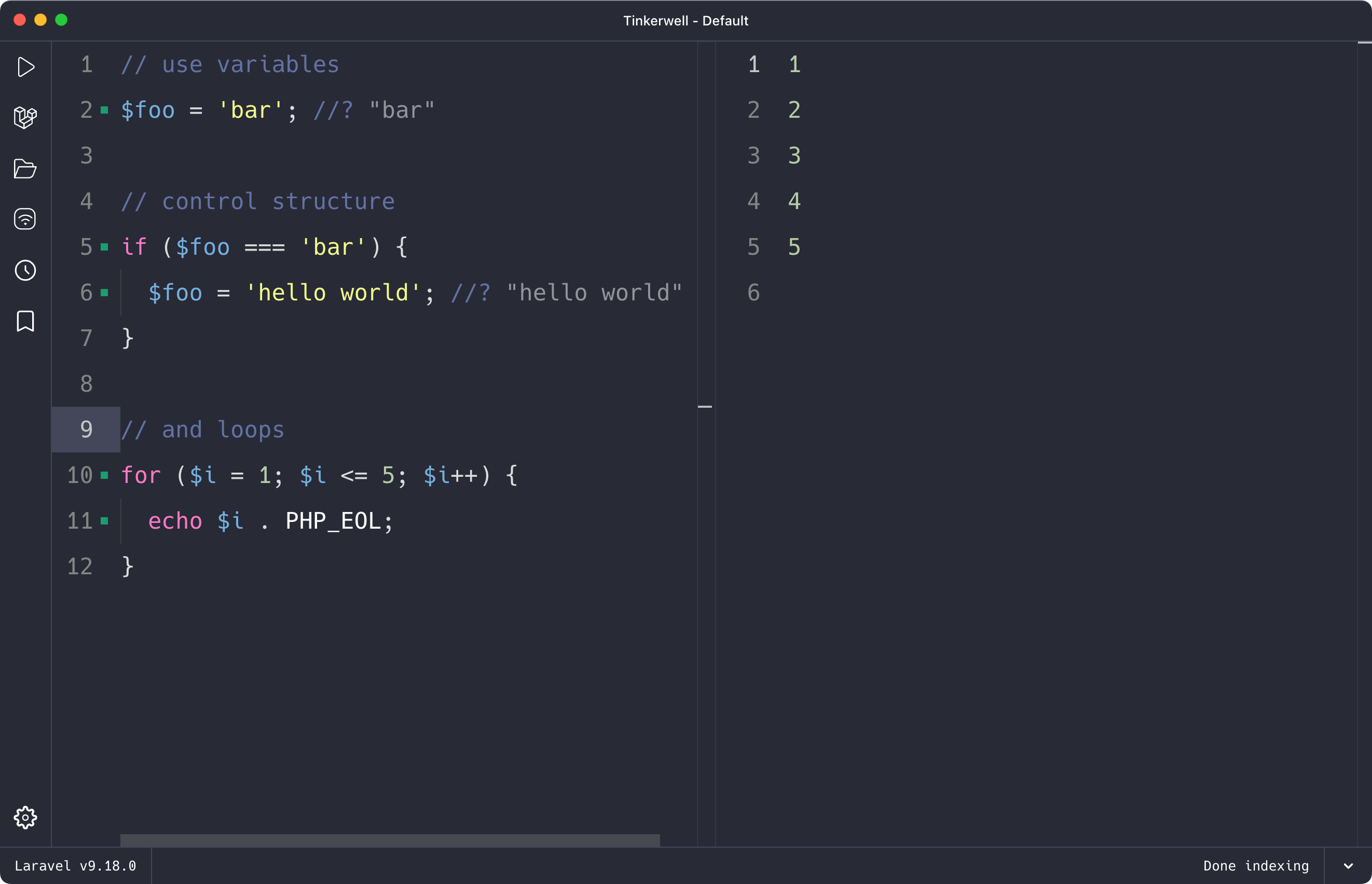Image resolution: width=1372 pixels, height=884 pixels.
Task: Click PHP_EOL constant in the editor
Action: (x=333, y=521)
